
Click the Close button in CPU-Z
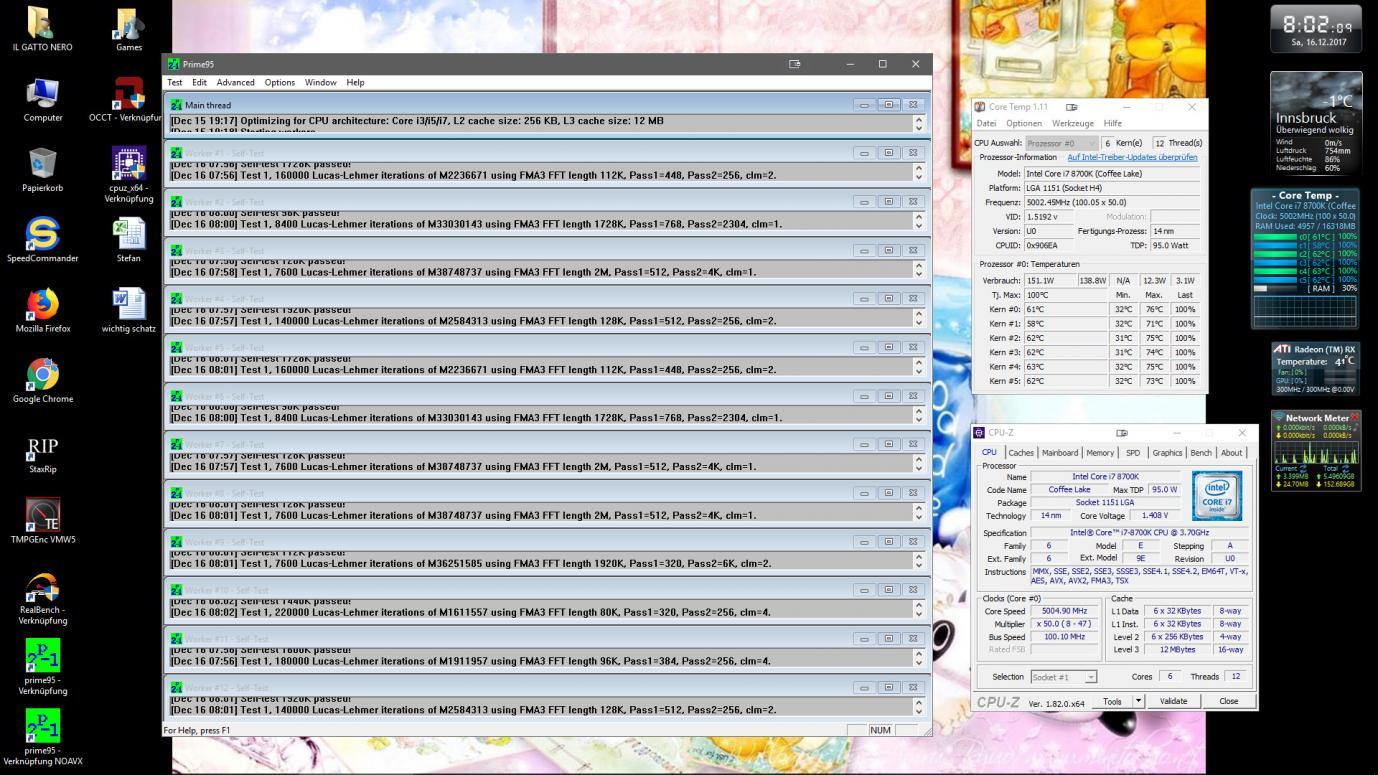pos(1228,701)
